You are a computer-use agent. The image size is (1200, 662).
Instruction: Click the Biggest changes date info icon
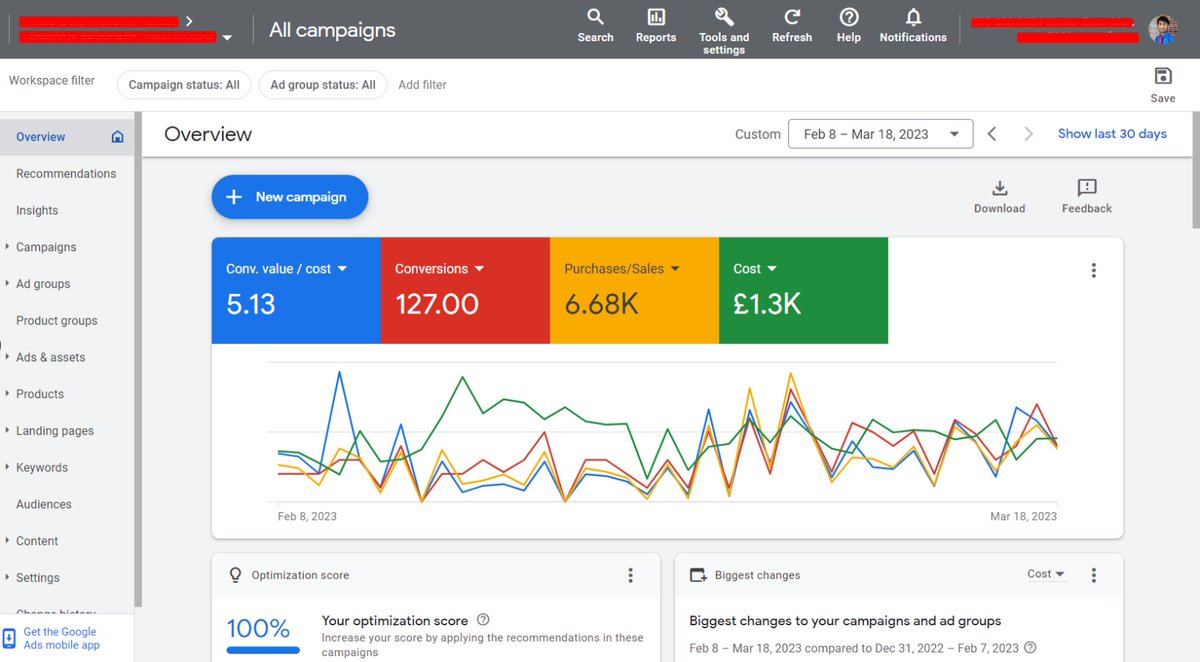coord(1030,648)
